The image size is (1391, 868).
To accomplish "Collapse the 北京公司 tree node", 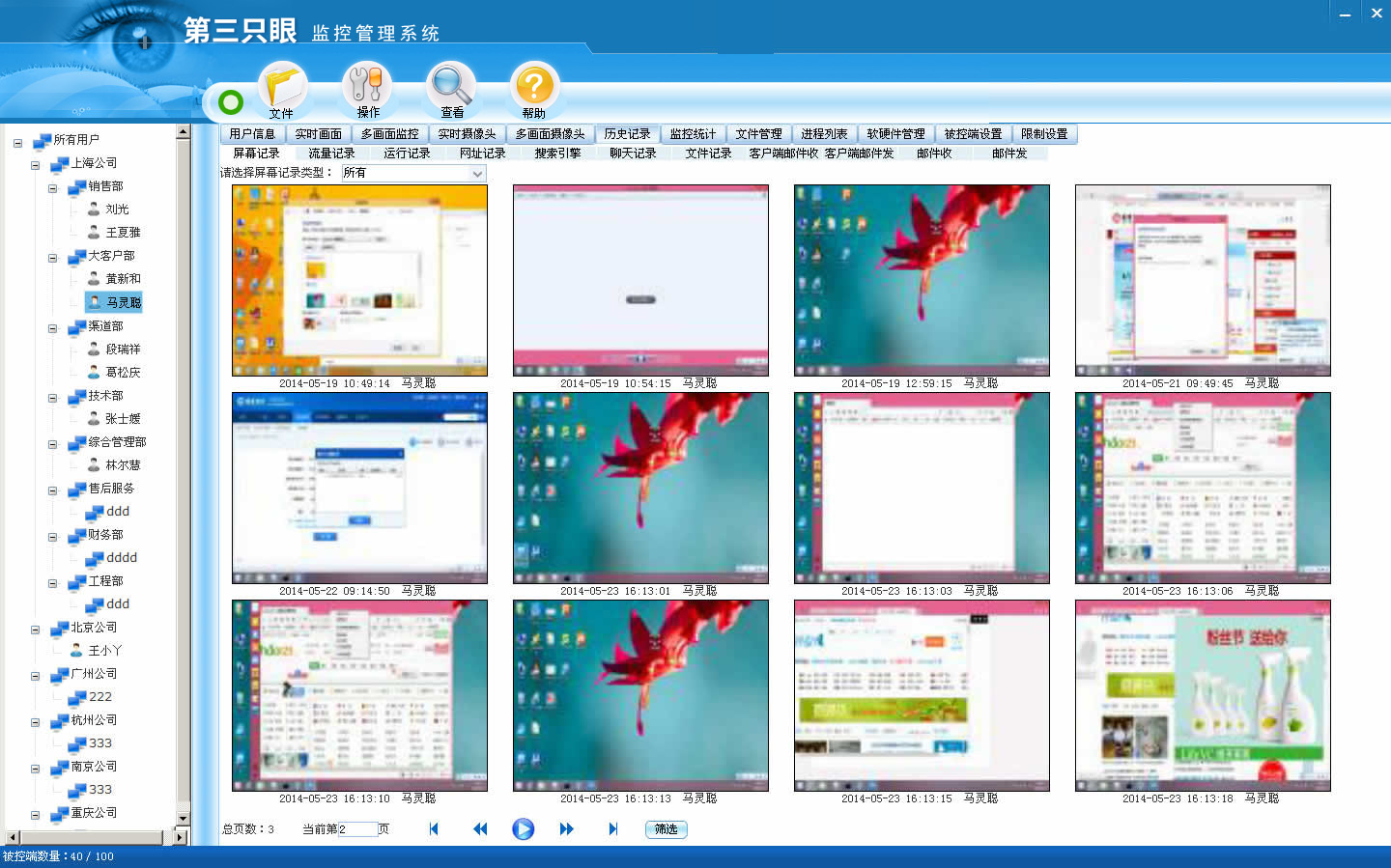I will point(36,630).
